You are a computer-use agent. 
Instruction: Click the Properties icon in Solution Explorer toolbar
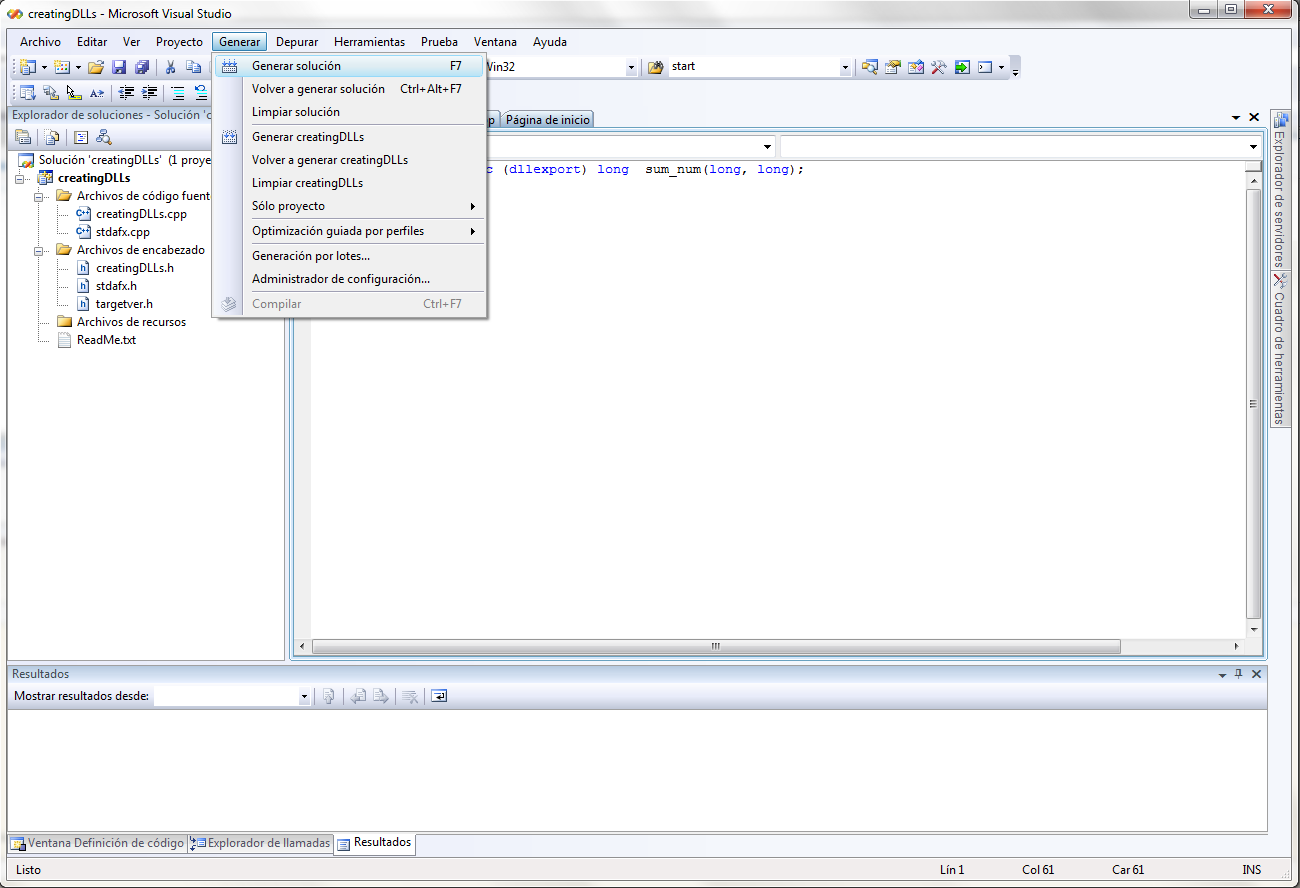(23, 137)
